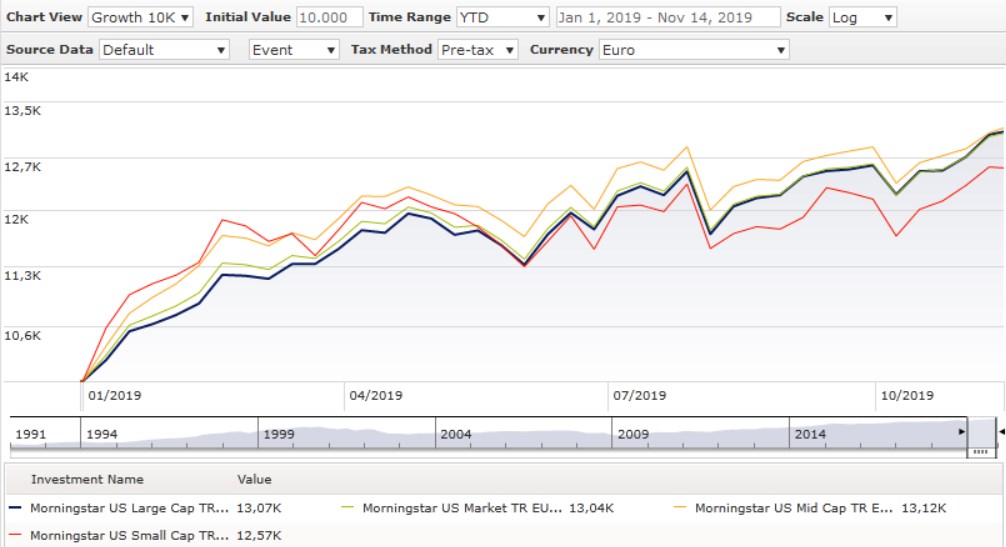Click the date range field
Viewport: 1006px width, 547px height.
(x=667, y=18)
